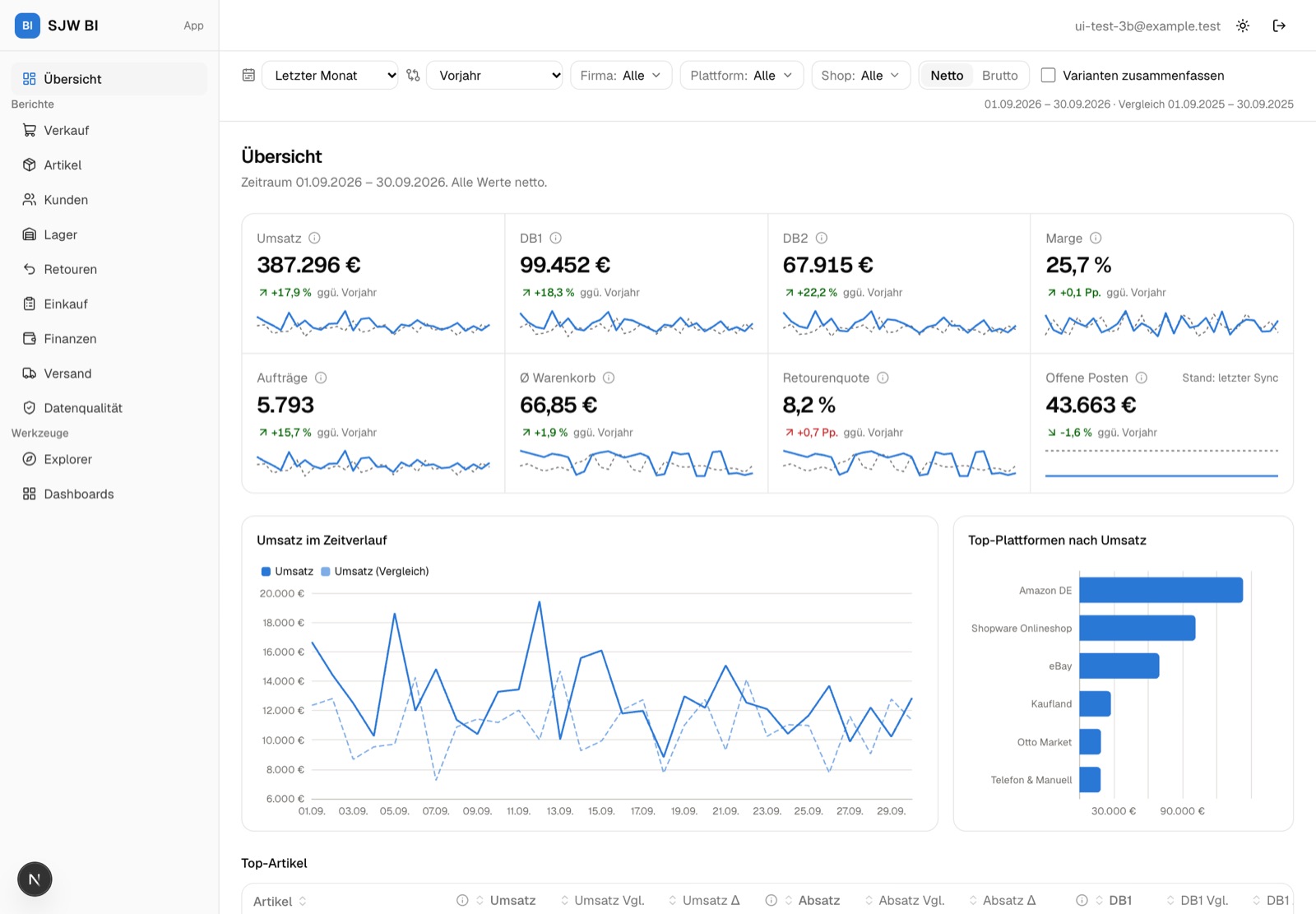Enable Varianten zusammenfassen checkbox
This screenshot has height=914, width=1316.
click(1048, 75)
